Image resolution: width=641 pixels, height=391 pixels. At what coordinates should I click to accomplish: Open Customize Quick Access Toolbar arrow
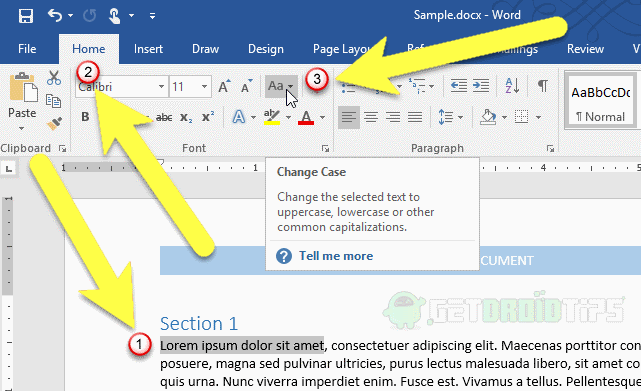(x=152, y=16)
